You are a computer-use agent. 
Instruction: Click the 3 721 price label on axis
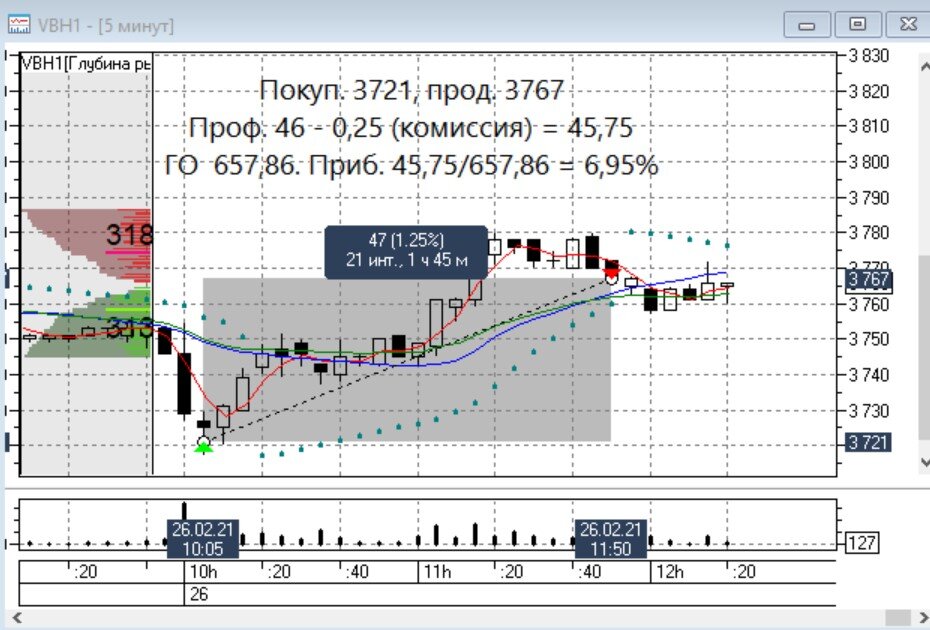(868, 442)
